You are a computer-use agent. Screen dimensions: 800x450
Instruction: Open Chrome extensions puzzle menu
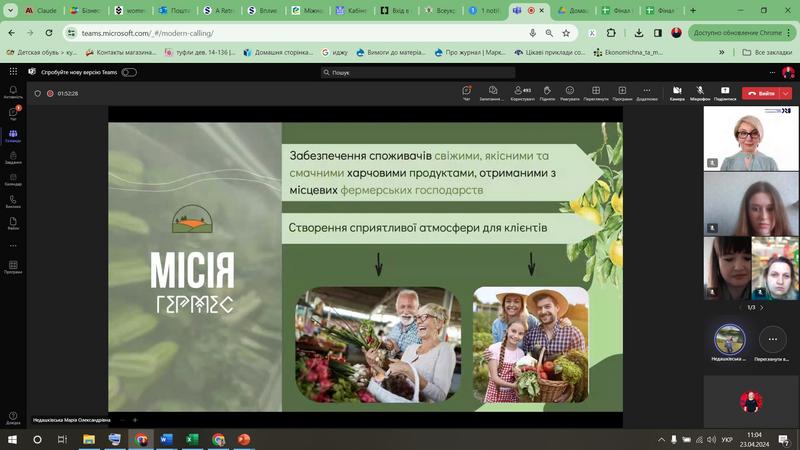point(611,33)
